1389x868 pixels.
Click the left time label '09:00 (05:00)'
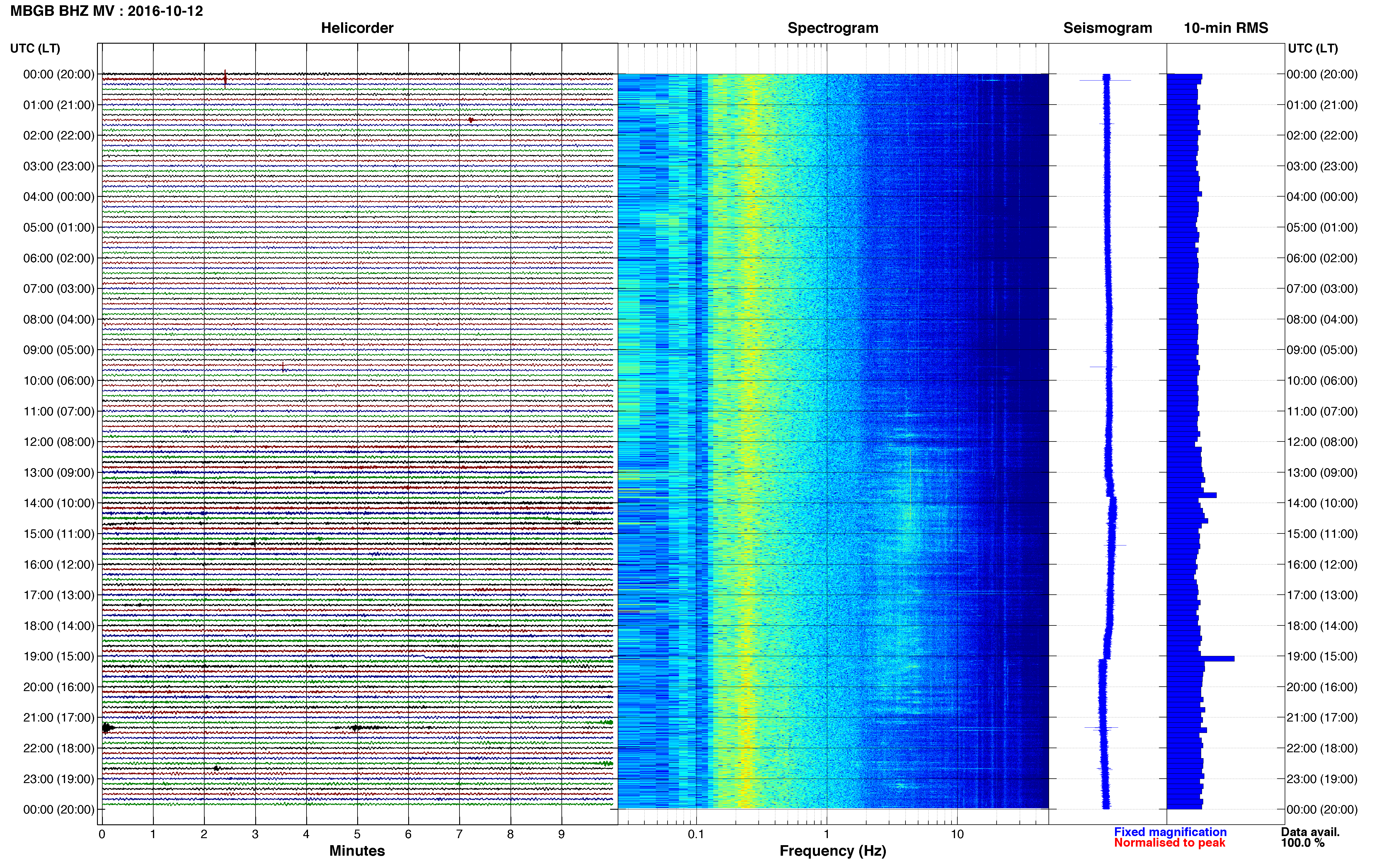[59, 350]
